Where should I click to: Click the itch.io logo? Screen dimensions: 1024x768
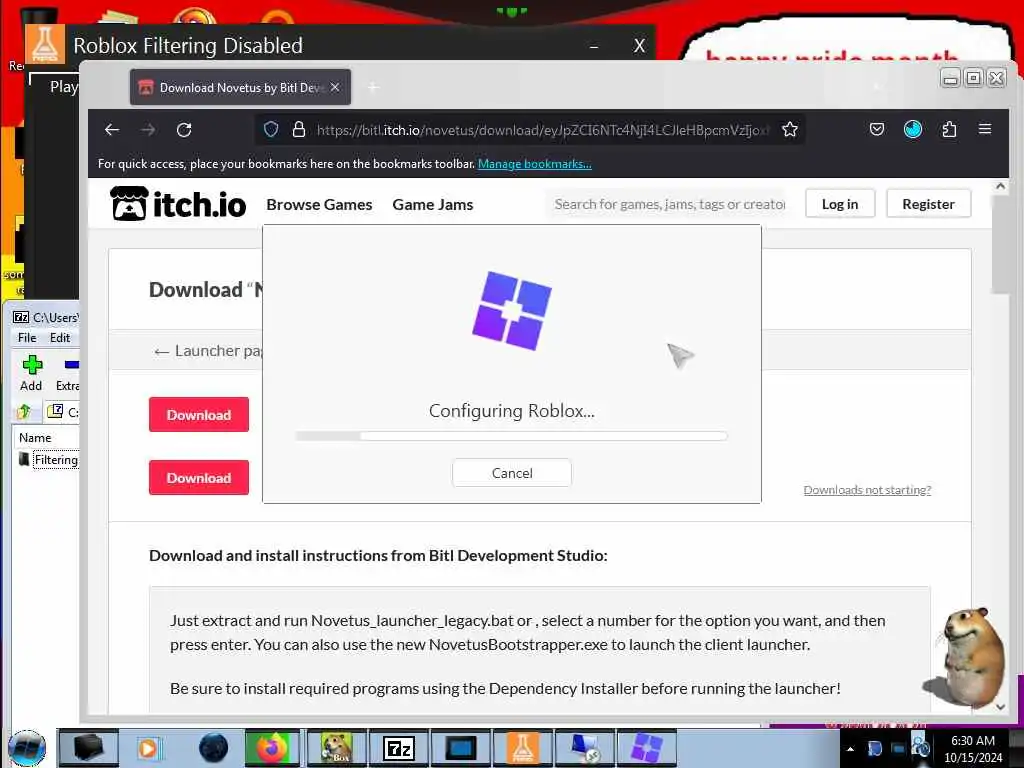(x=178, y=204)
